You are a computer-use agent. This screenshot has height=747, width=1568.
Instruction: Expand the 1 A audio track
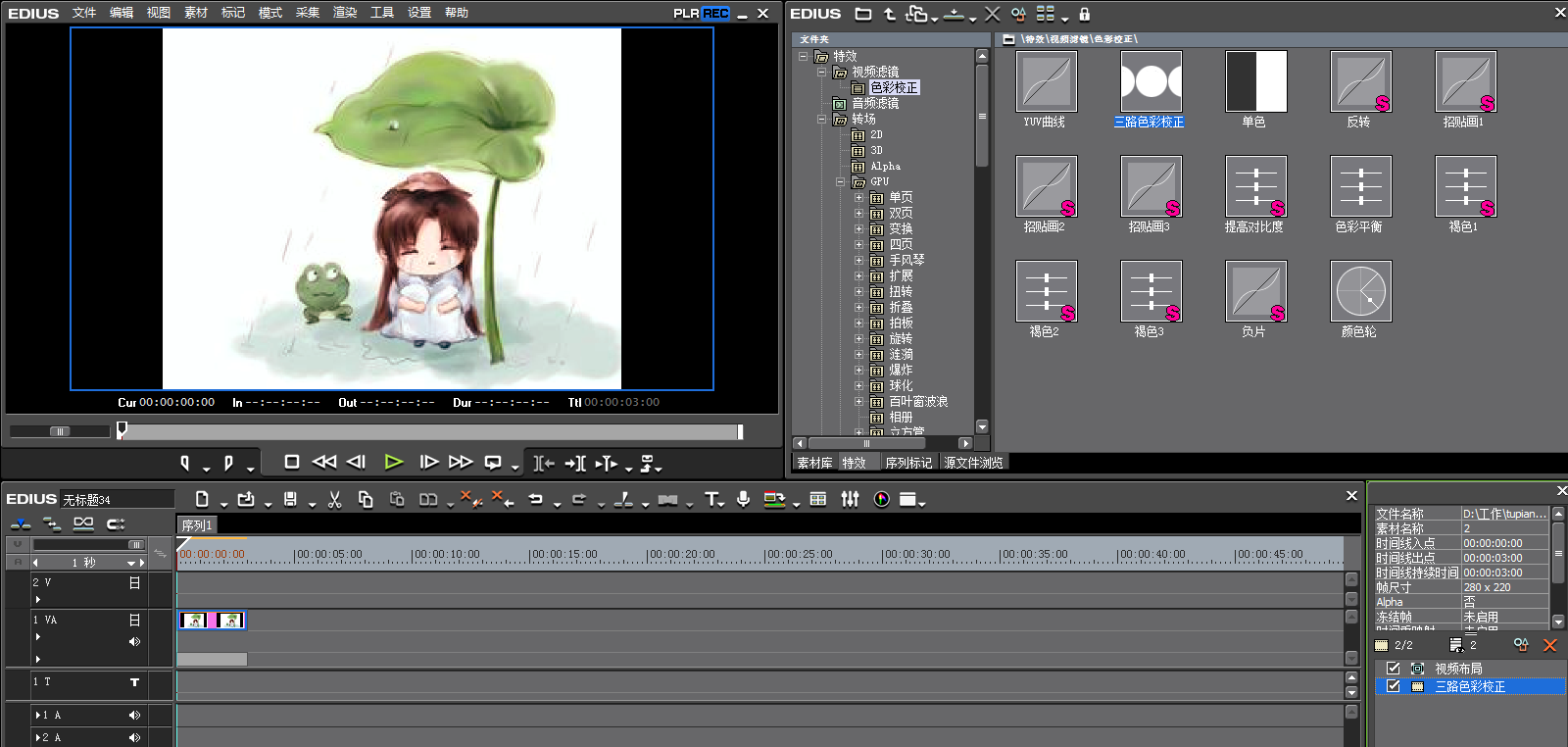coord(38,716)
